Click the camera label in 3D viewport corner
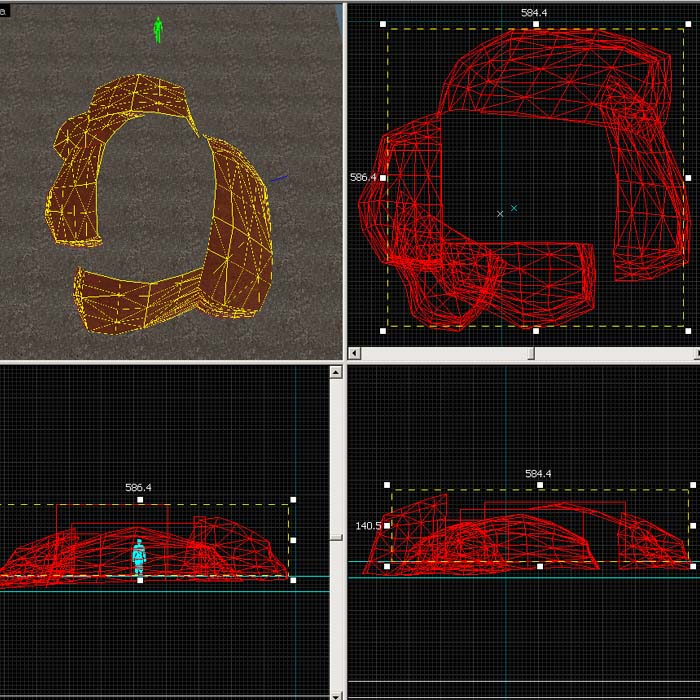Image resolution: width=700 pixels, height=700 pixels. click(x=4, y=10)
